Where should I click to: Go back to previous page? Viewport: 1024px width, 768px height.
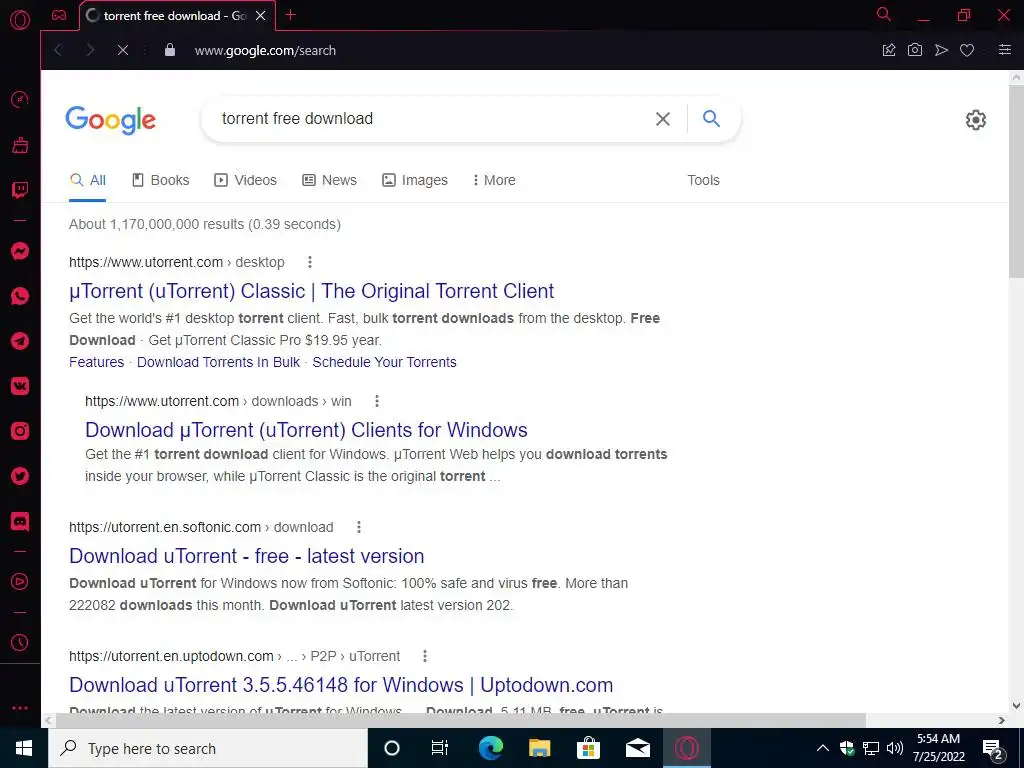coord(59,50)
